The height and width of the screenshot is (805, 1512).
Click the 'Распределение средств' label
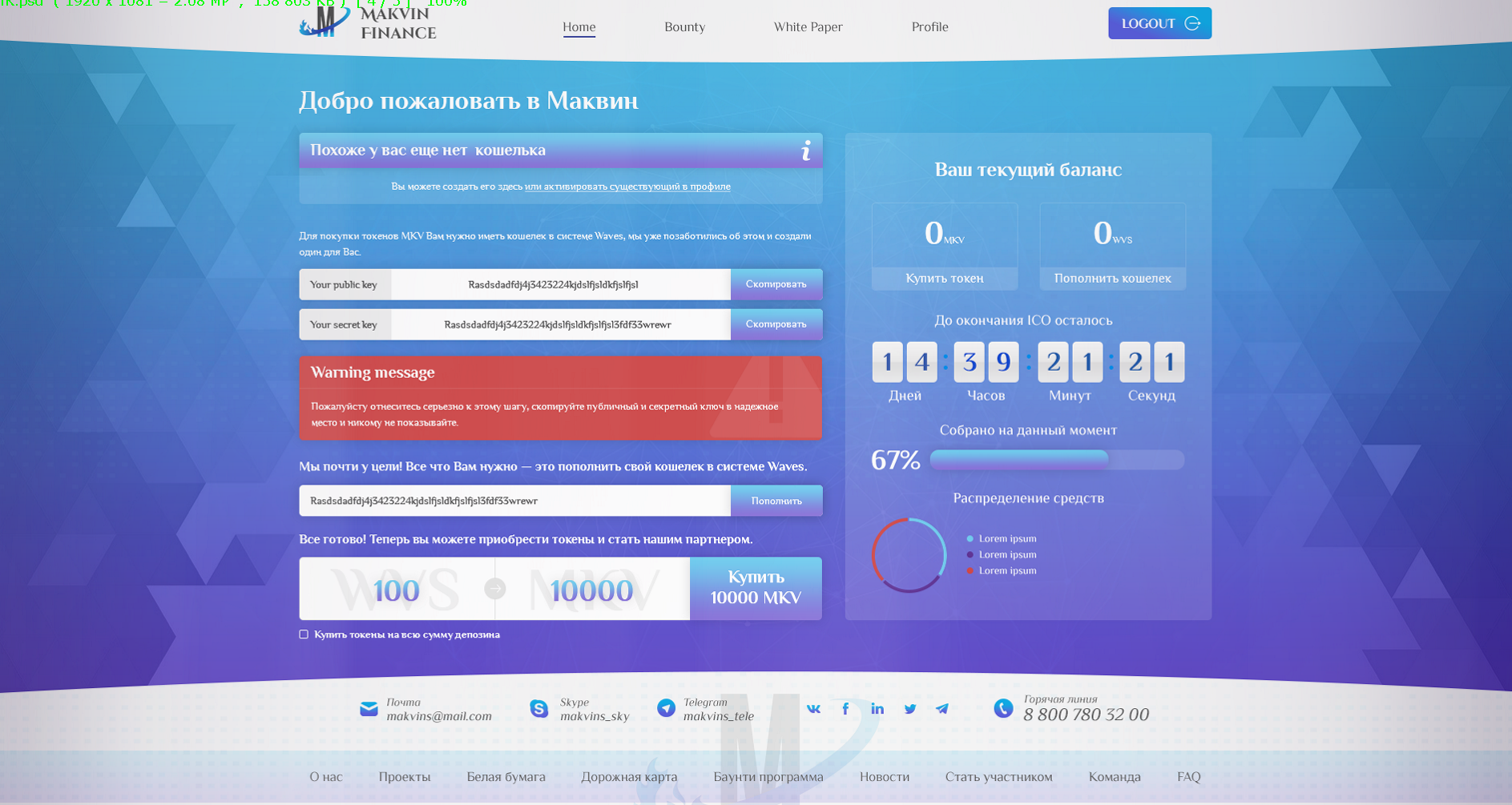tap(1028, 498)
